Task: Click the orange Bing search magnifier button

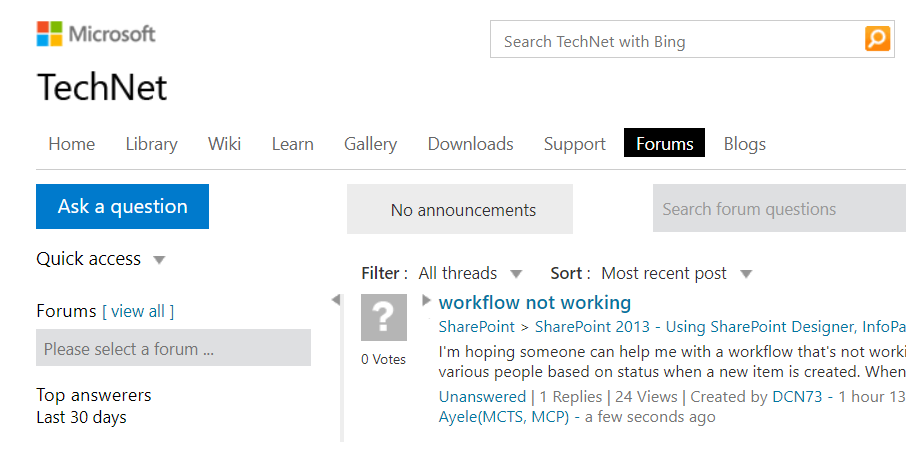Action: [877, 39]
